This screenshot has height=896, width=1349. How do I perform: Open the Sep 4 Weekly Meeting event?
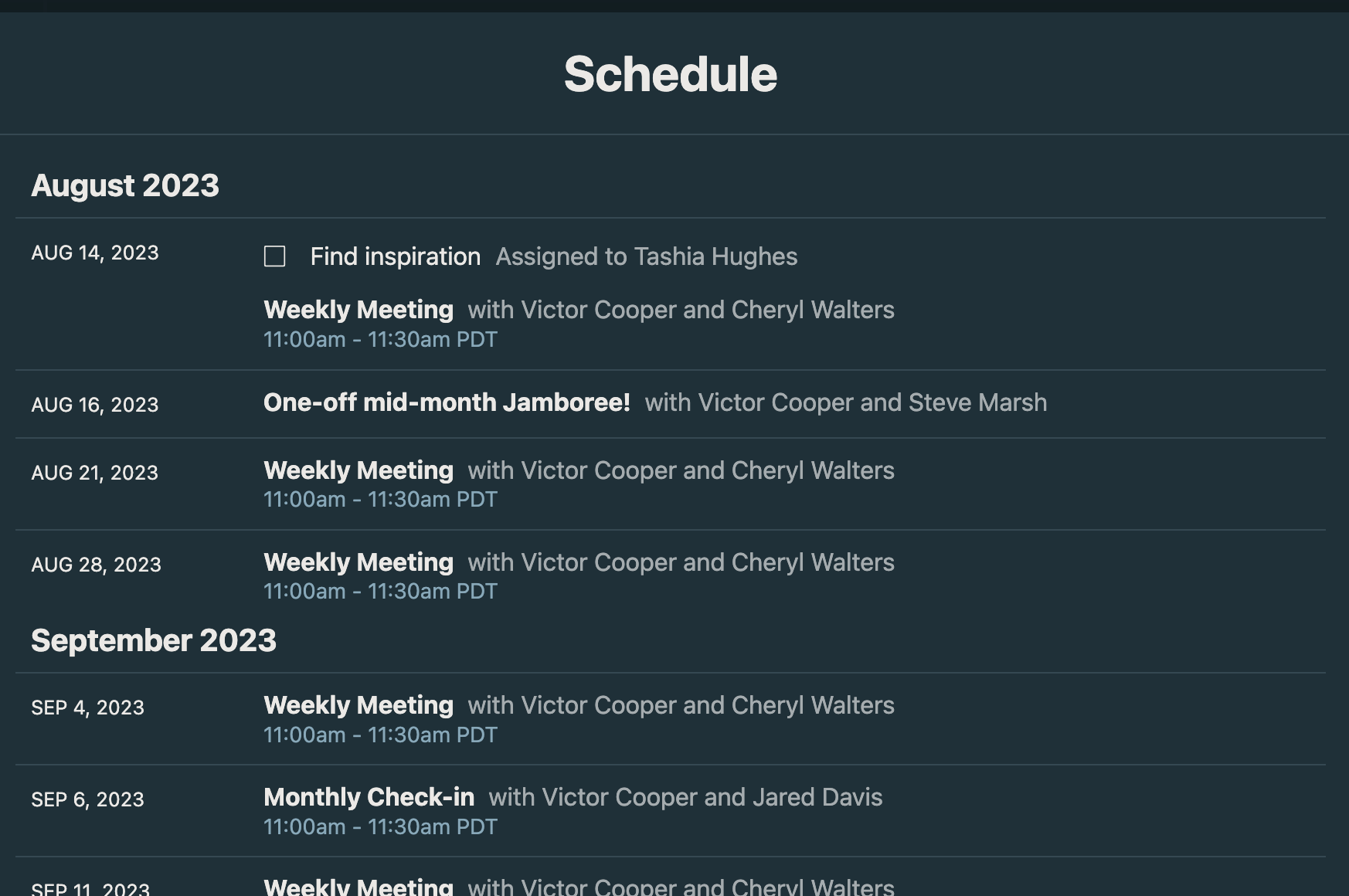[358, 705]
